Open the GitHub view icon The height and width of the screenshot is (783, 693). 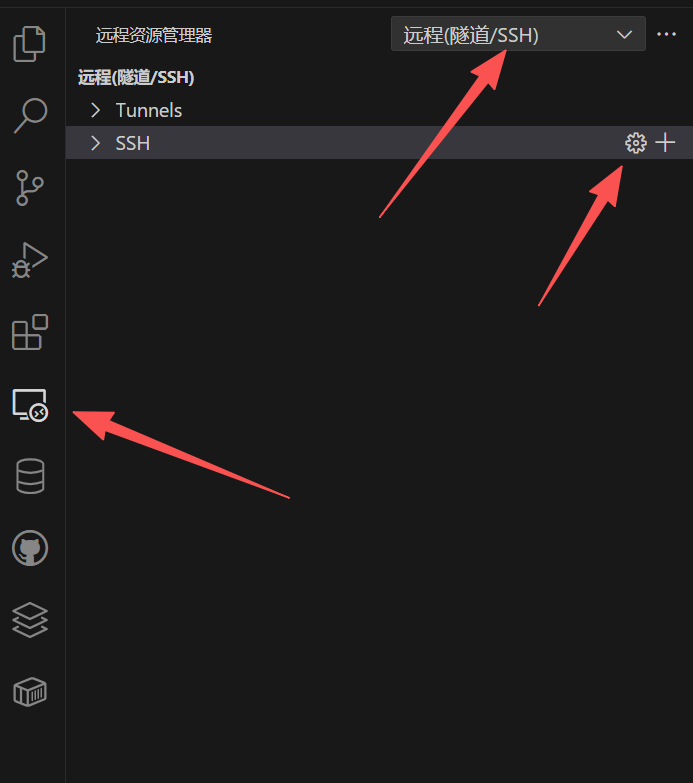point(30,548)
